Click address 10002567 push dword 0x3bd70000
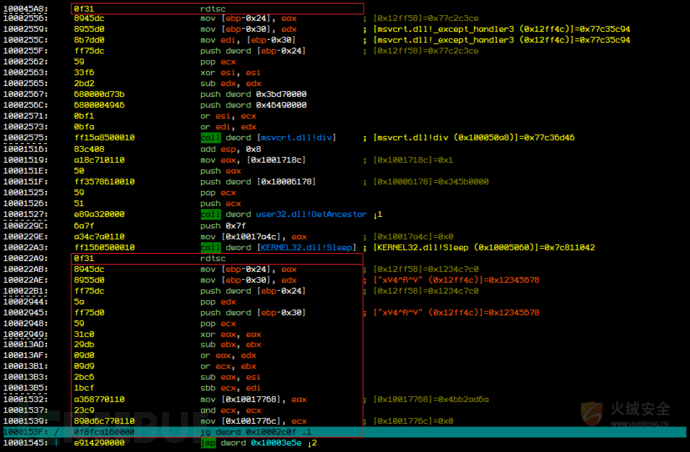Image resolution: width=690 pixels, height=452 pixels. [155, 94]
